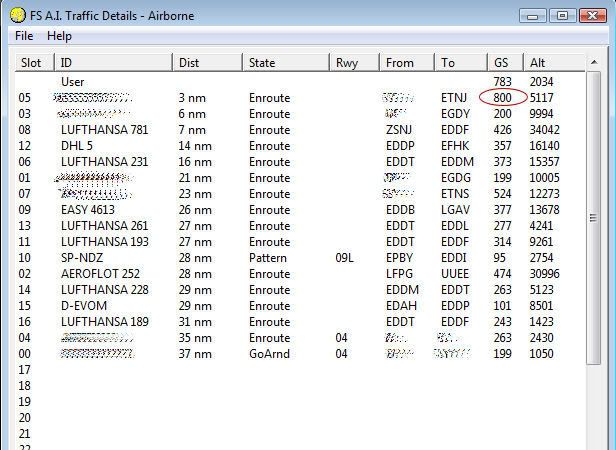Click the User altitude 2034 value
Screen dimensions: 616x450
(x=541, y=82)
